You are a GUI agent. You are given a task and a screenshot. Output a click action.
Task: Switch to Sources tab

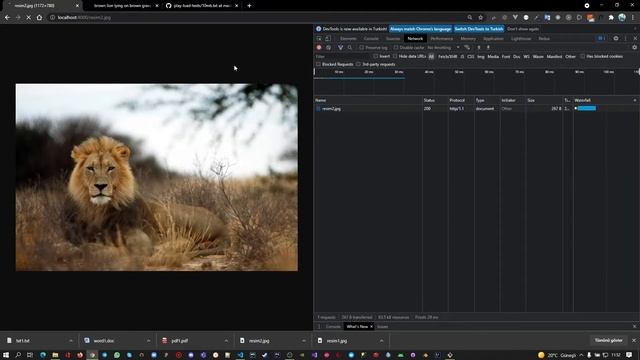coord(393,38)
